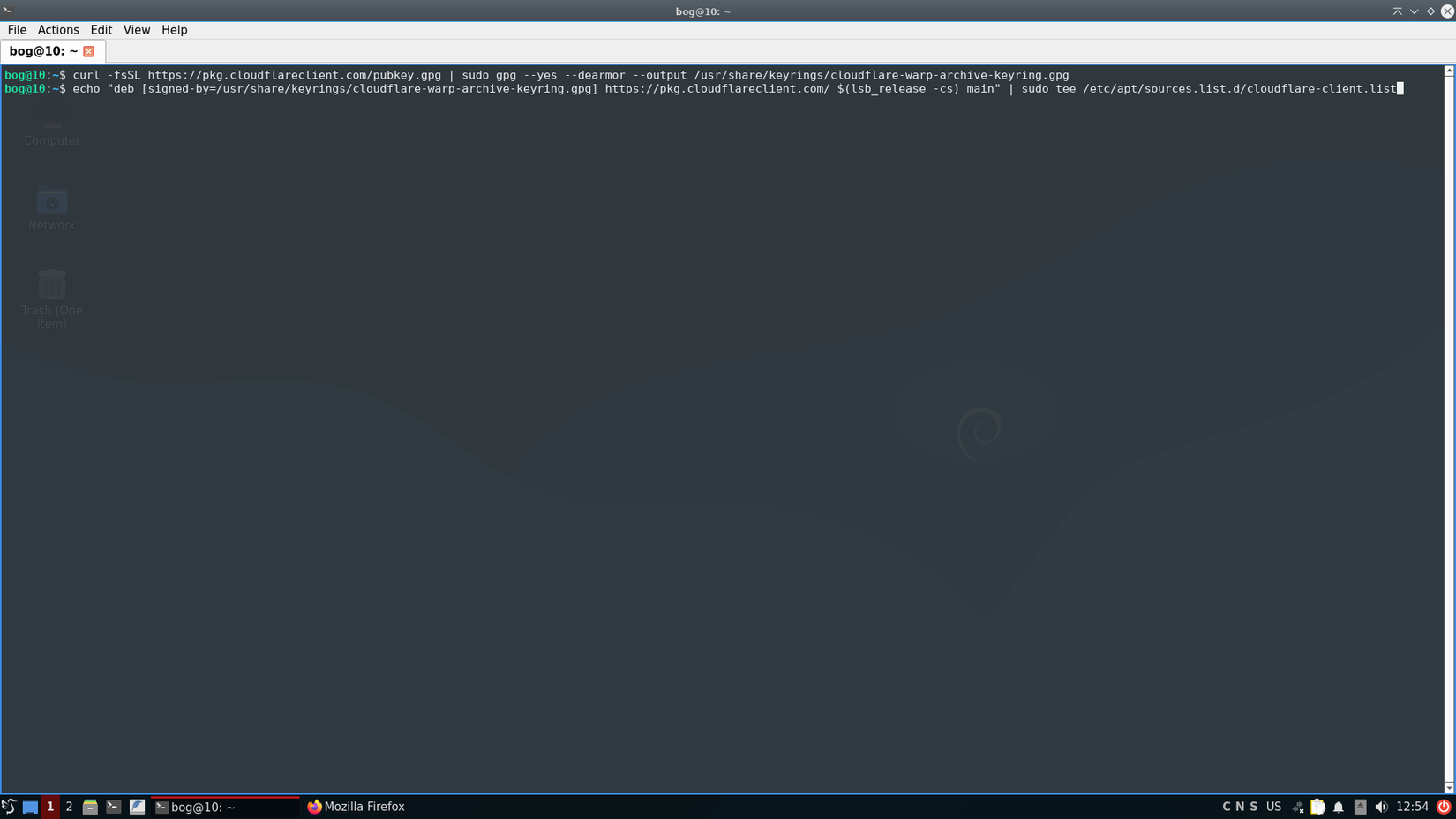The height and width of the screenshot is (819, 1456).
Task: Open the View menu
Action: (137, 29)
